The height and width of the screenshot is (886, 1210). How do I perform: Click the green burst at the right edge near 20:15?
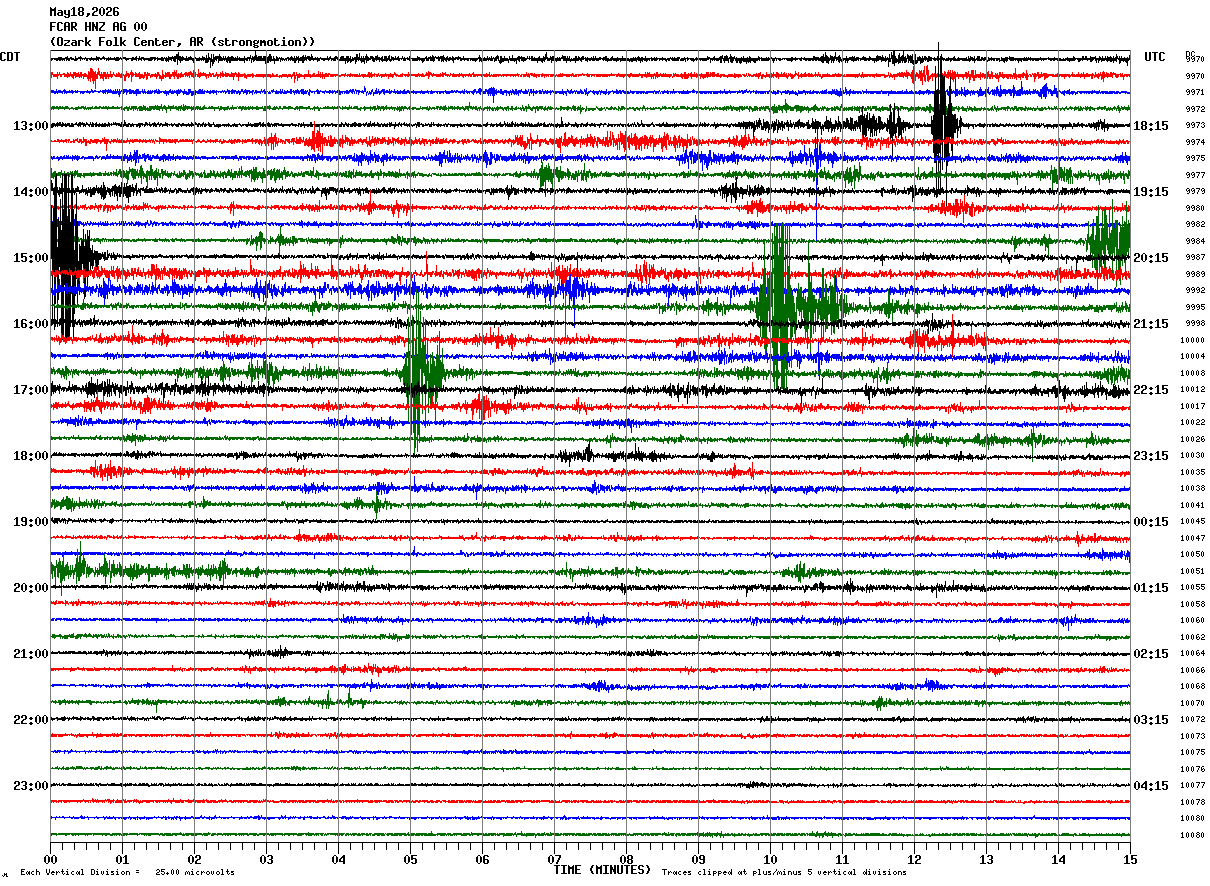[x=1108, y=240]
